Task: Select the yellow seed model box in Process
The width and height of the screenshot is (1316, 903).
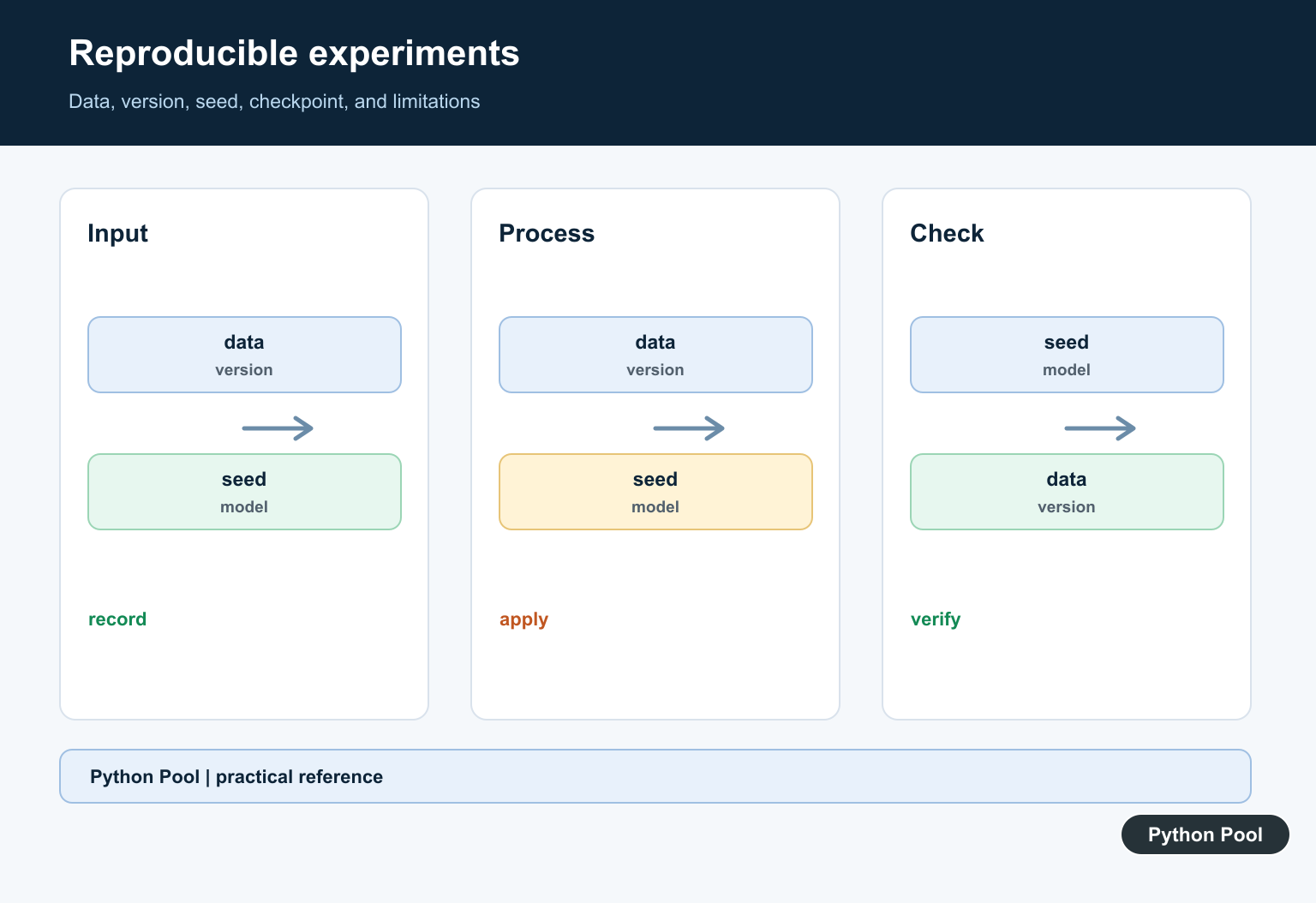Action: (x=655, y=492)
